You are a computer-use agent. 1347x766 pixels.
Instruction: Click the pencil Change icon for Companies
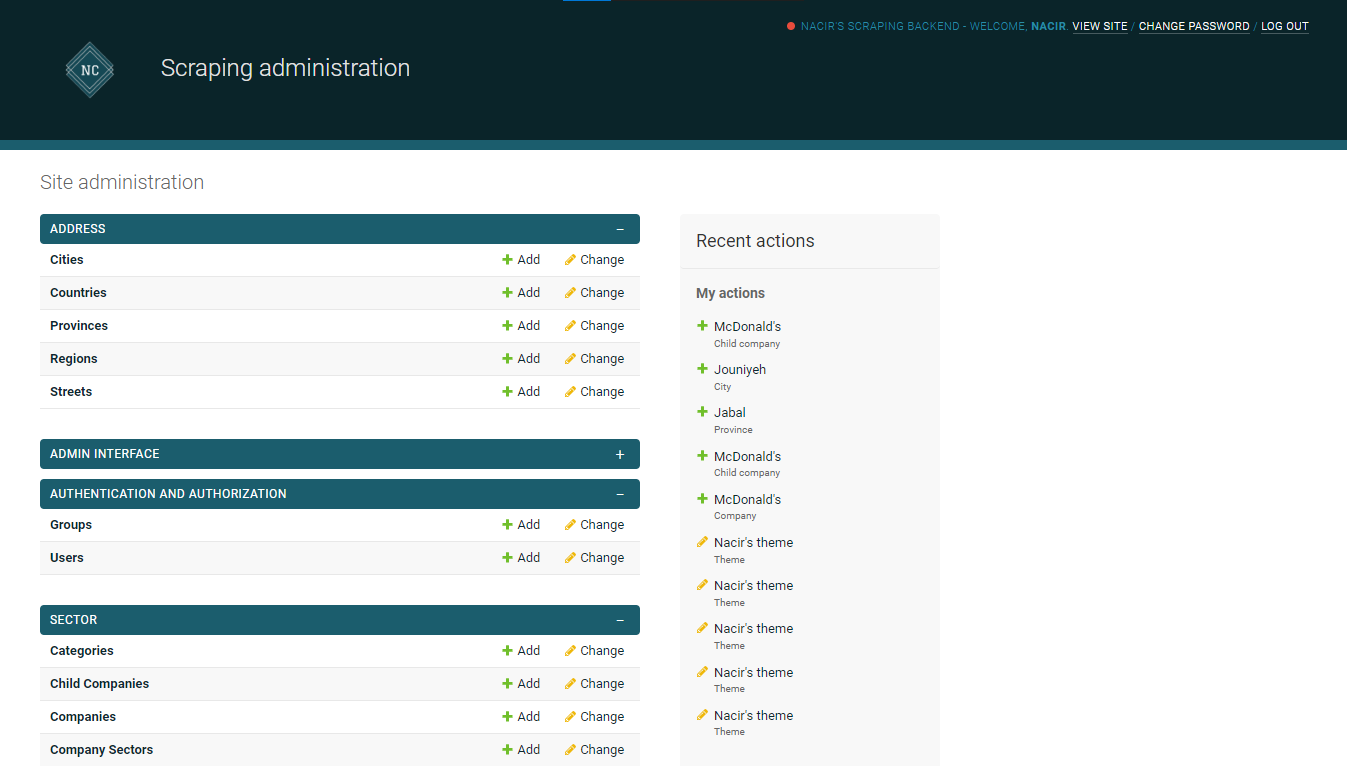point(568,716)
